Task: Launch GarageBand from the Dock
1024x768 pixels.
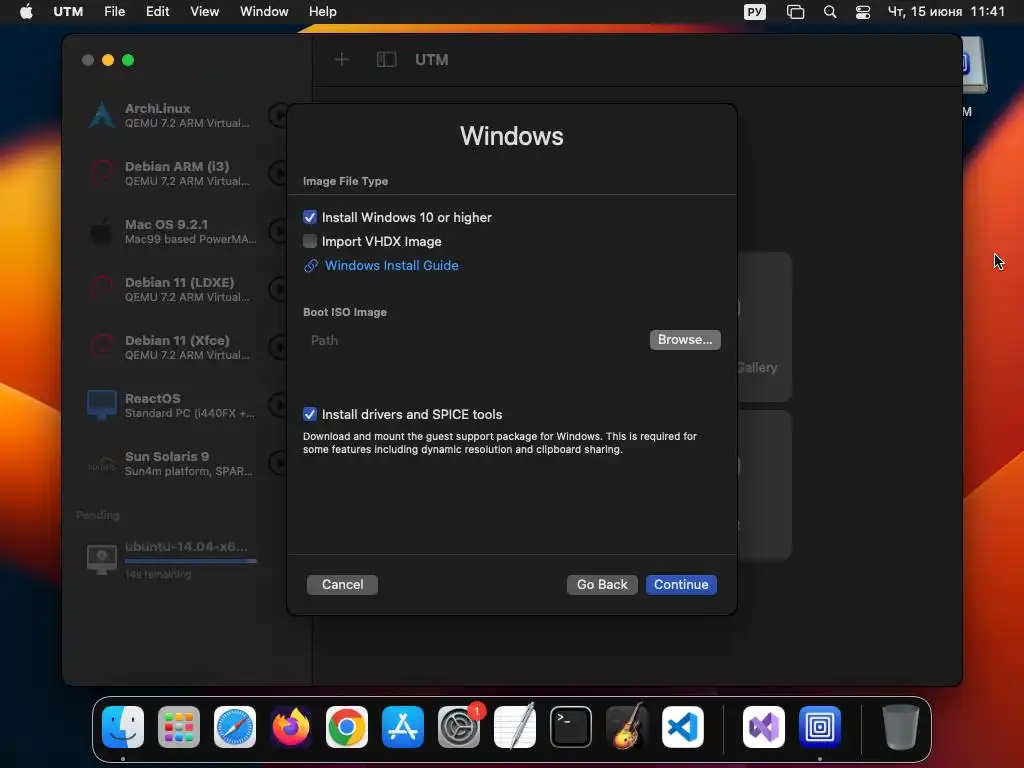Action: tap(627, 727)
